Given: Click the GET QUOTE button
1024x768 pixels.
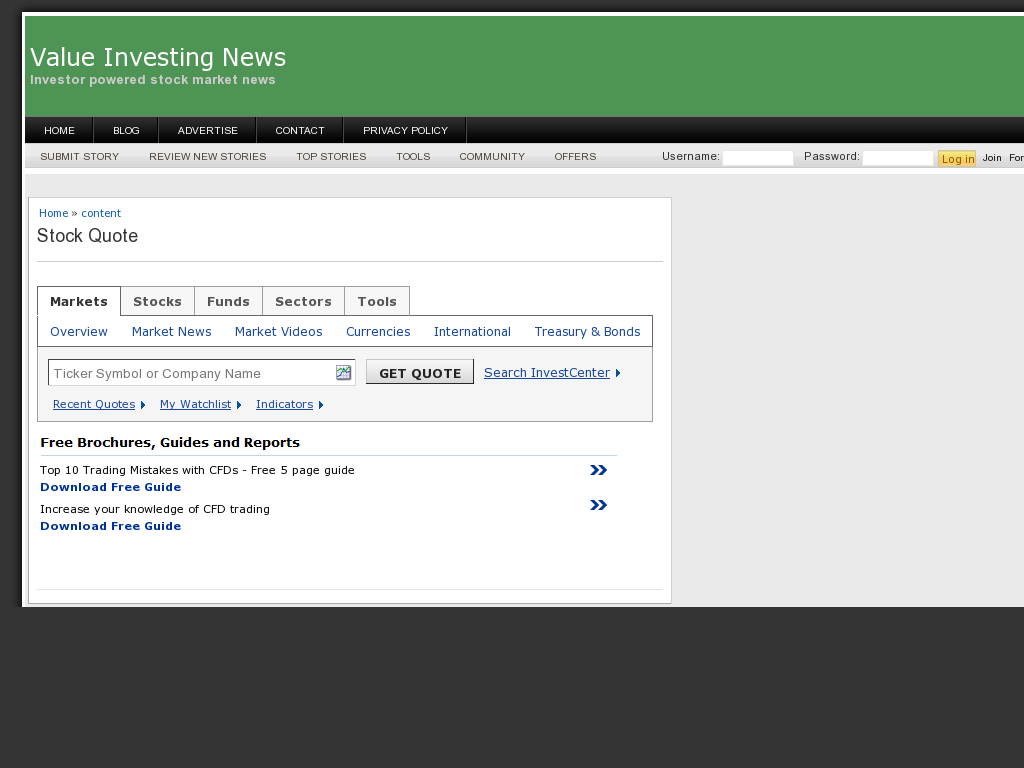Looking at the screenshot, I should (x=420, y=372).
